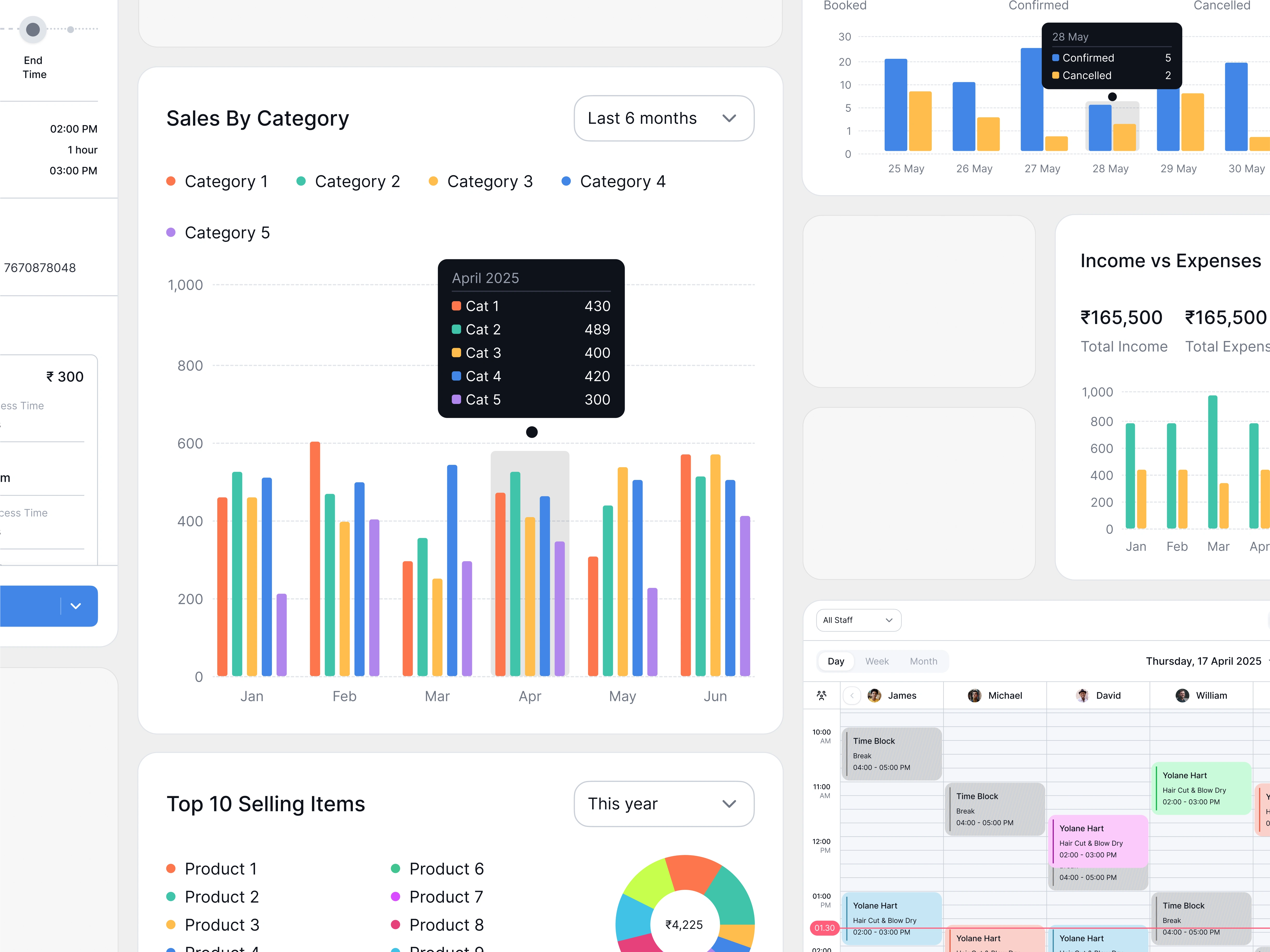
Task: Click the 26 May bars in bookings chart
Action: [976, 117]
